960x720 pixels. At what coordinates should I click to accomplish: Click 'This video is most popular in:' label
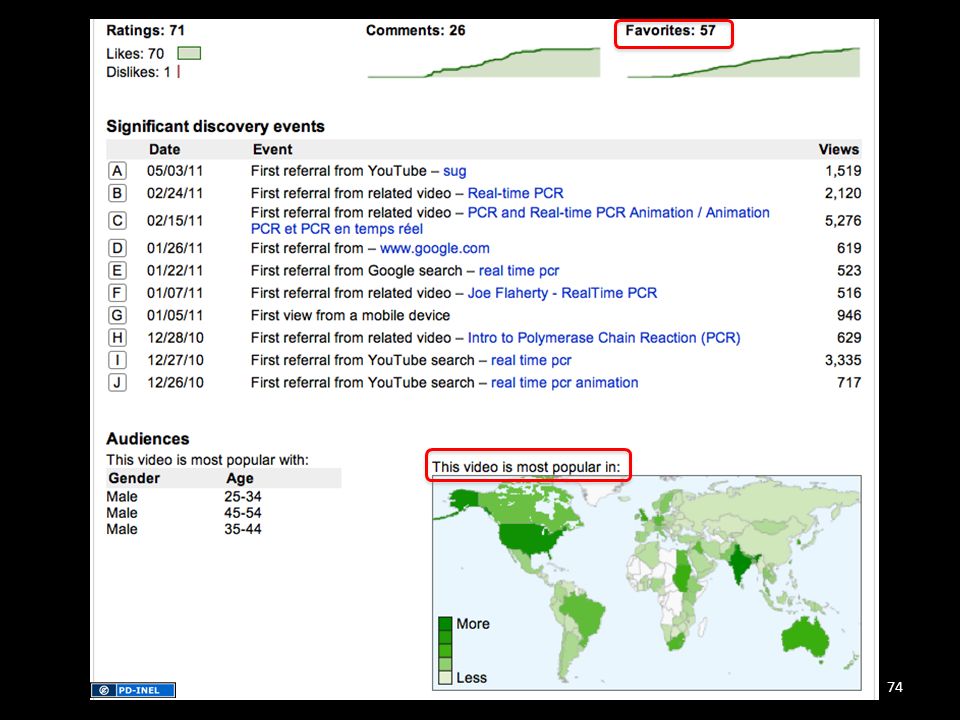point(526,467)
